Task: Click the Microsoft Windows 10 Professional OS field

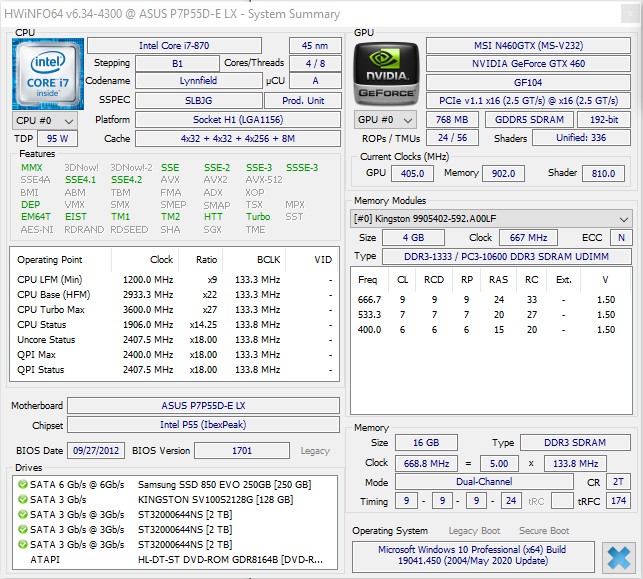Action: point(473,556)
